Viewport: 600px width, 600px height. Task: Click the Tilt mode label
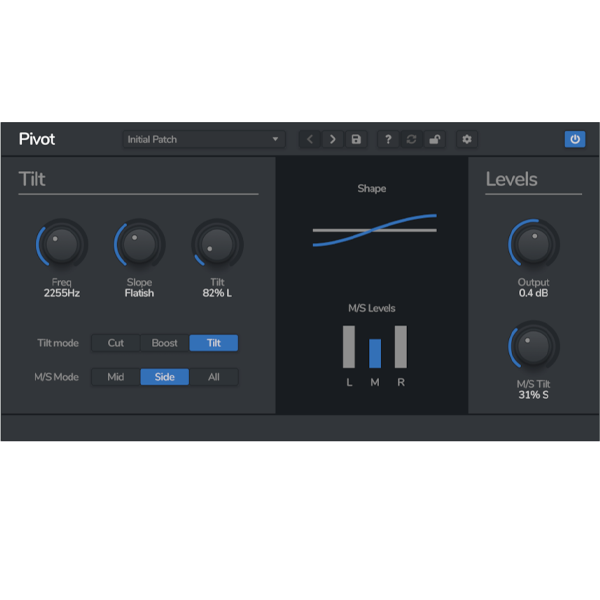(58, 343)
